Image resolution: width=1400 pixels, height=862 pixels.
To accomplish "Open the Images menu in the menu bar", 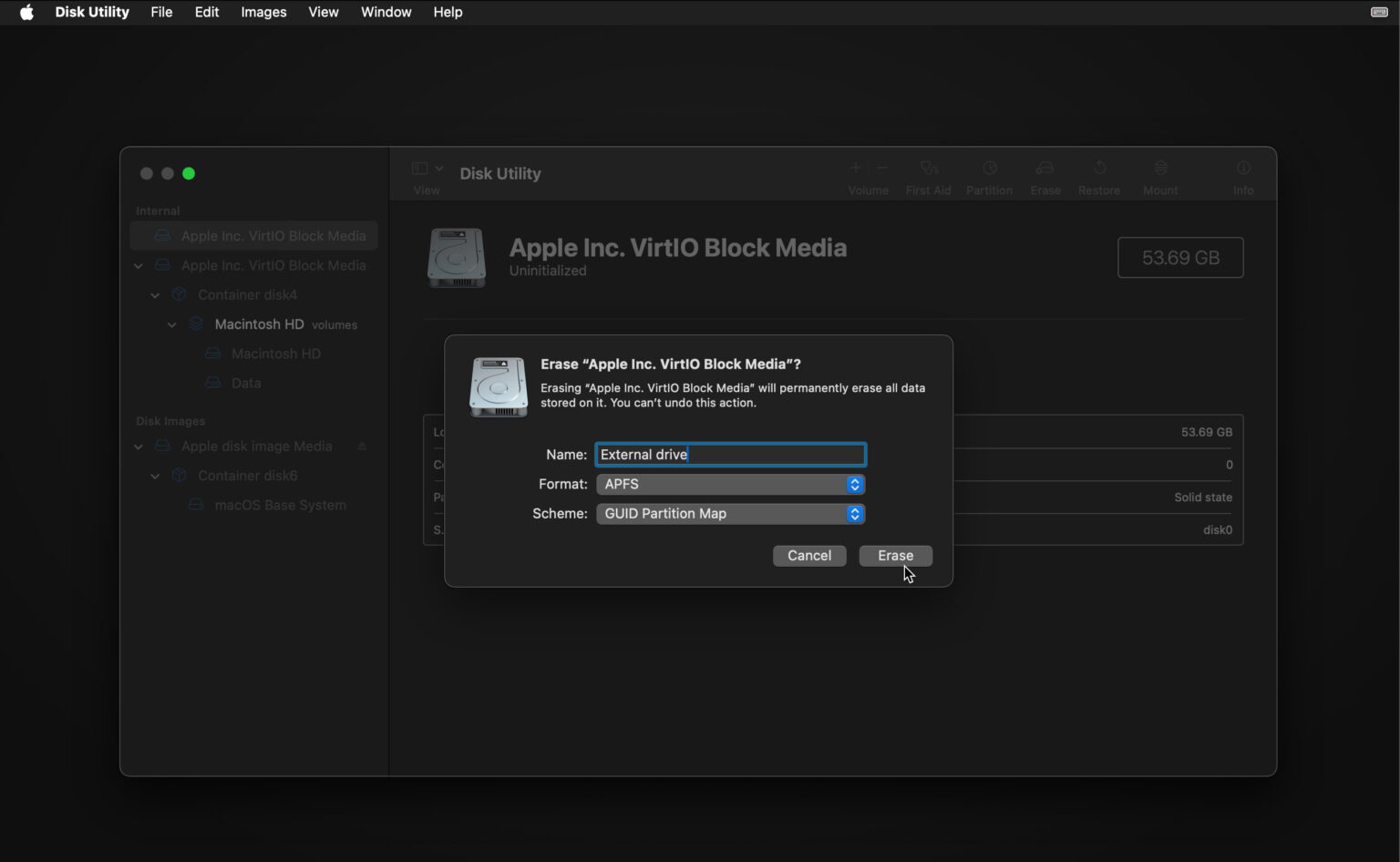I will tap(262, 12).
